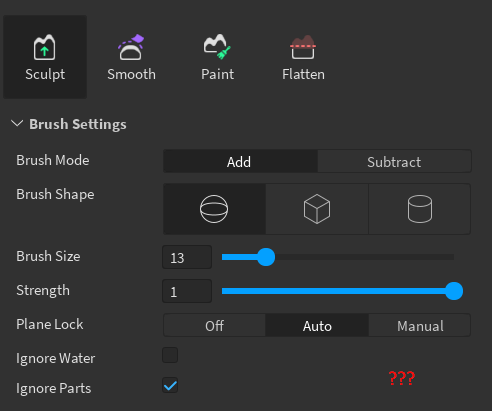Click the Strength slider handle
This screenshot has height=411, width=492.
tap(454, 291)
